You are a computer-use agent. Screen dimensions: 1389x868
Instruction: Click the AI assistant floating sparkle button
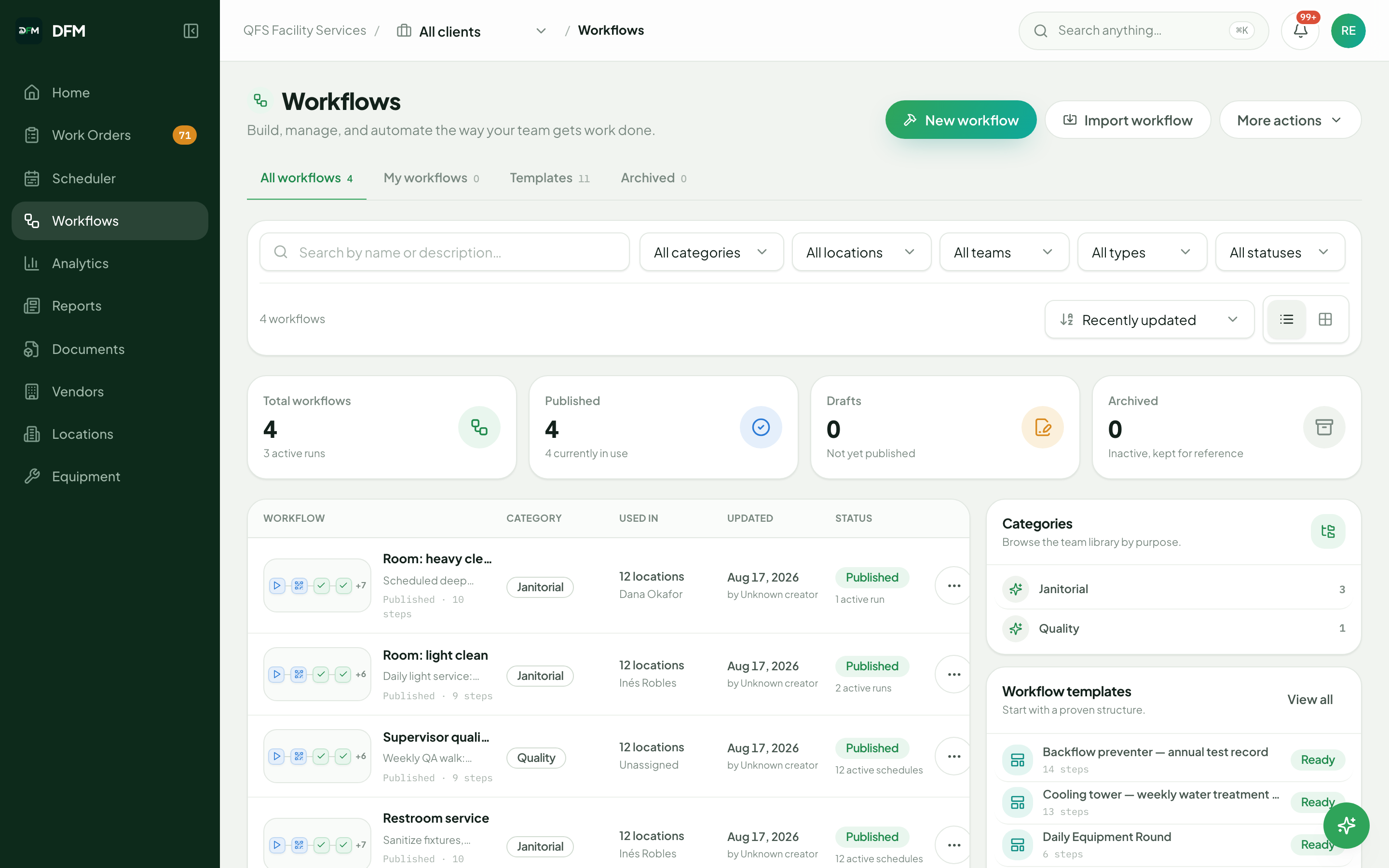pos(1346,826)
